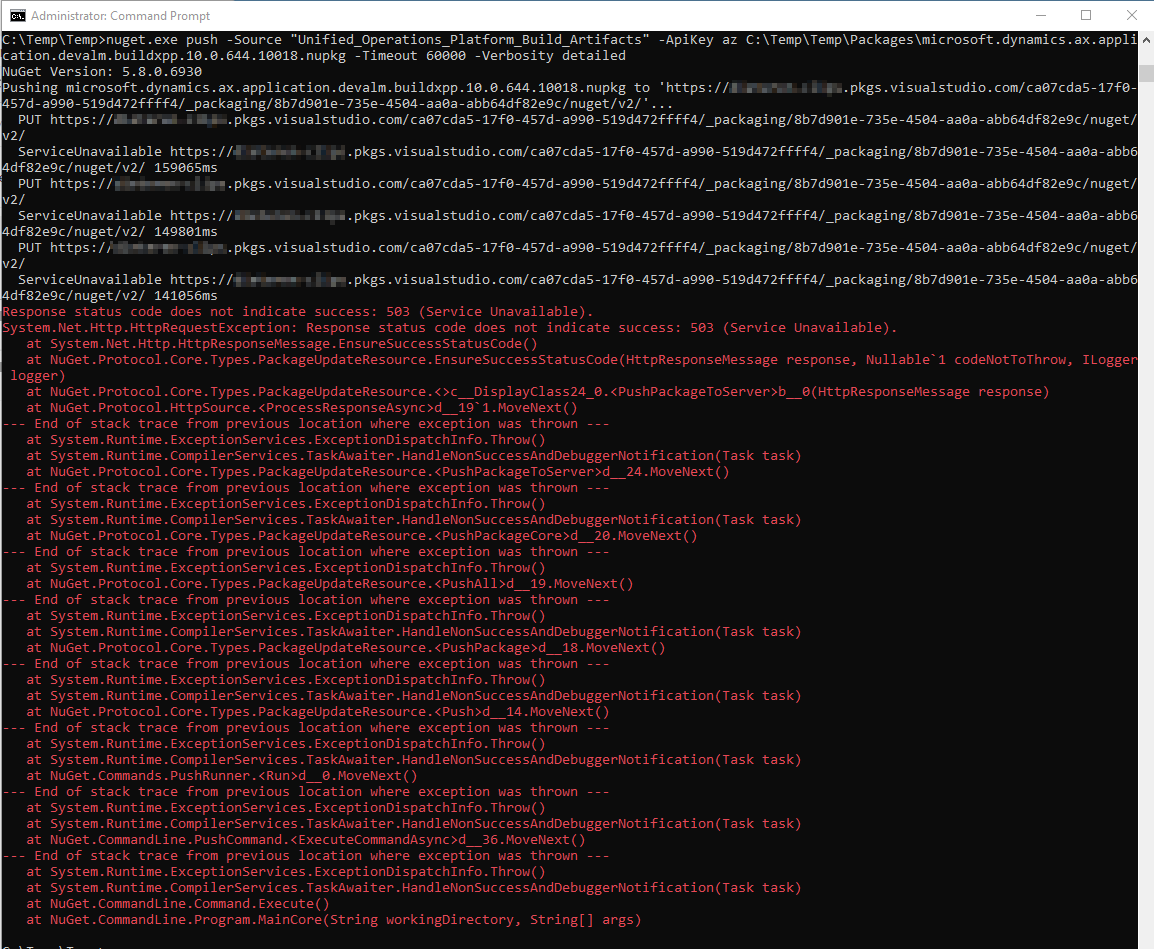The height and width of the screenshot is (949, 1154).
Task: Click the '<Push>d__14.MoveNext()' line
Action: (x=318, y=712)
